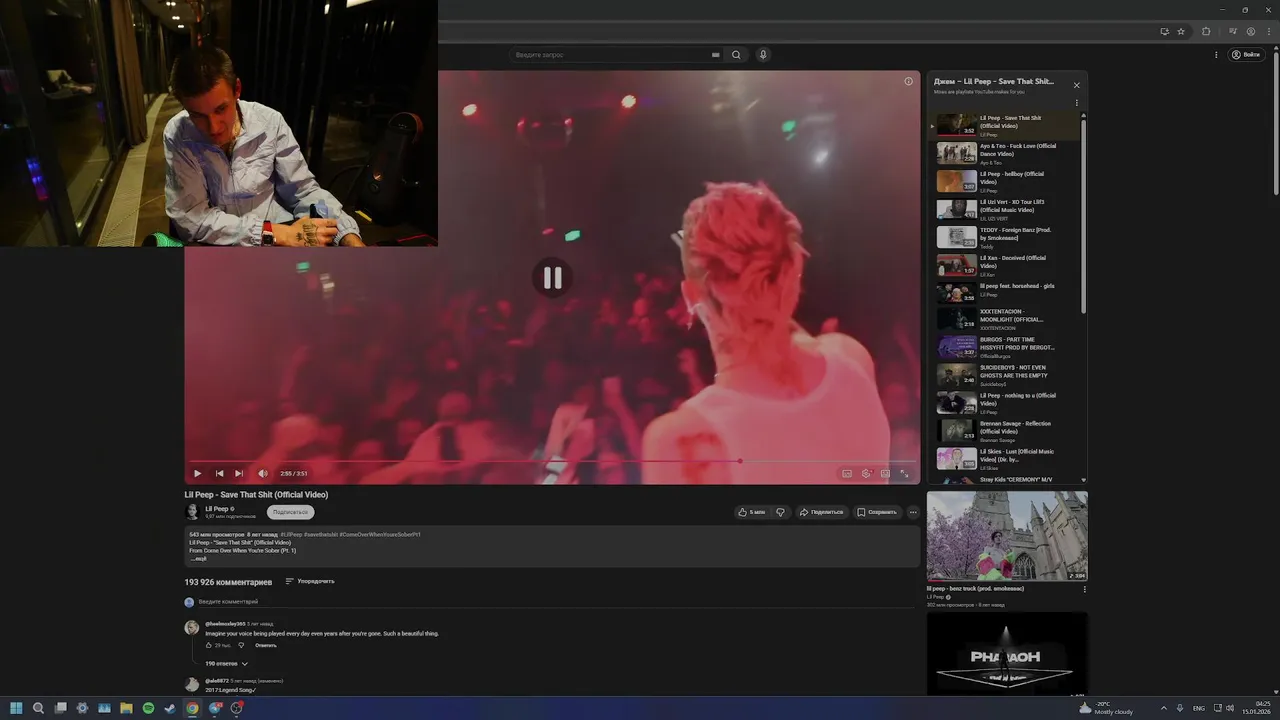Open more actions menu beside Сохранить
Image resolution: width=1280 pixels, height=720 pixels.
912,512
